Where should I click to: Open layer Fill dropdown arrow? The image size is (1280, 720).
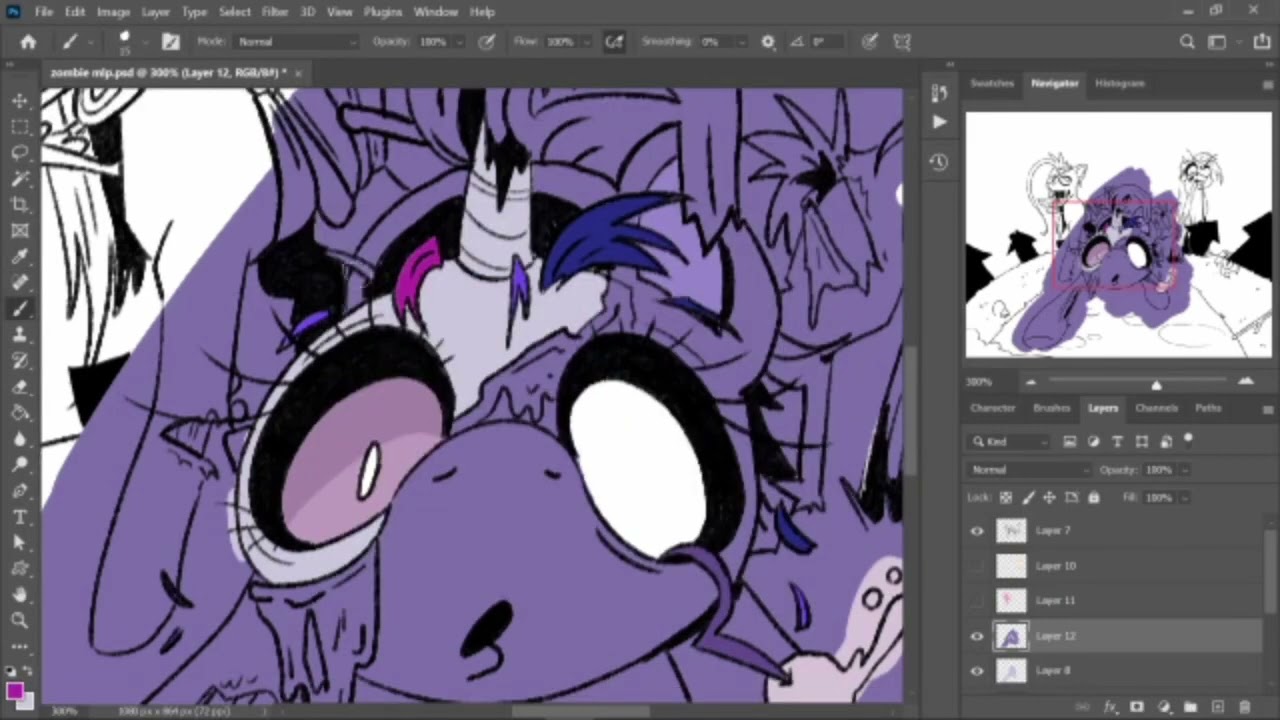[1185, 497]
